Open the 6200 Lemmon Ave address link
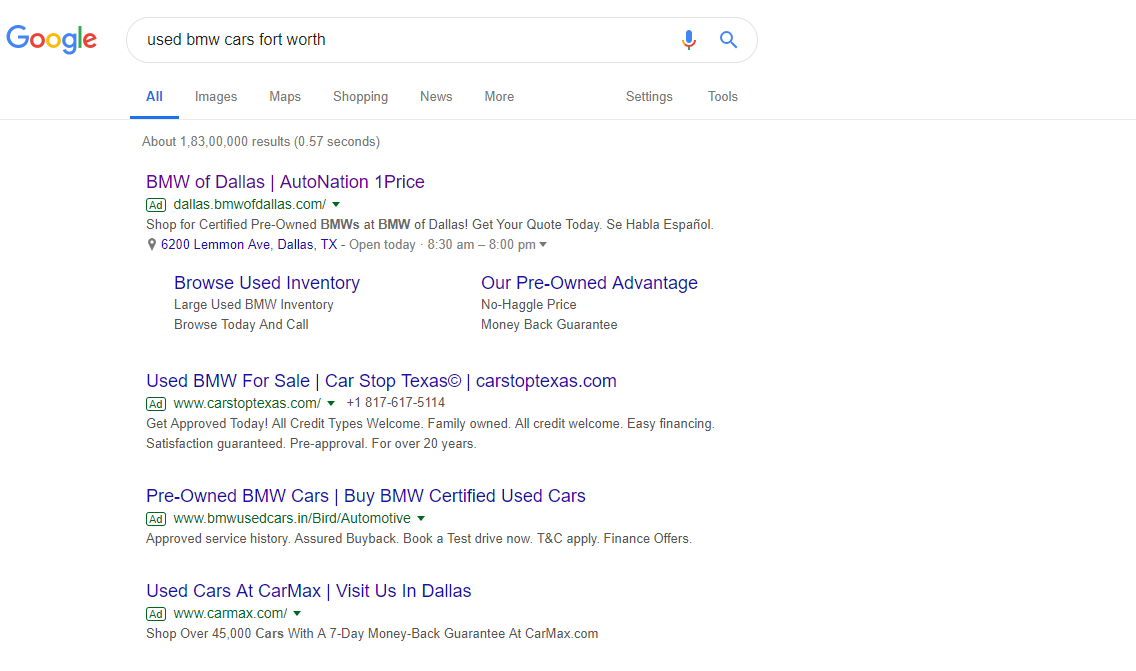 coord(248,245)
